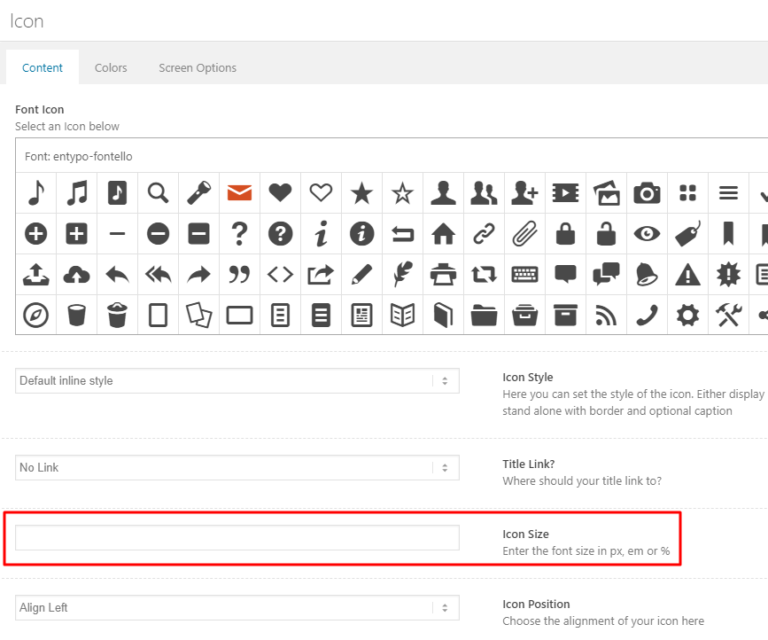Open the Default inline style dropdown
The height and width of the screenshot is (640, 768).
click(237, 381)
